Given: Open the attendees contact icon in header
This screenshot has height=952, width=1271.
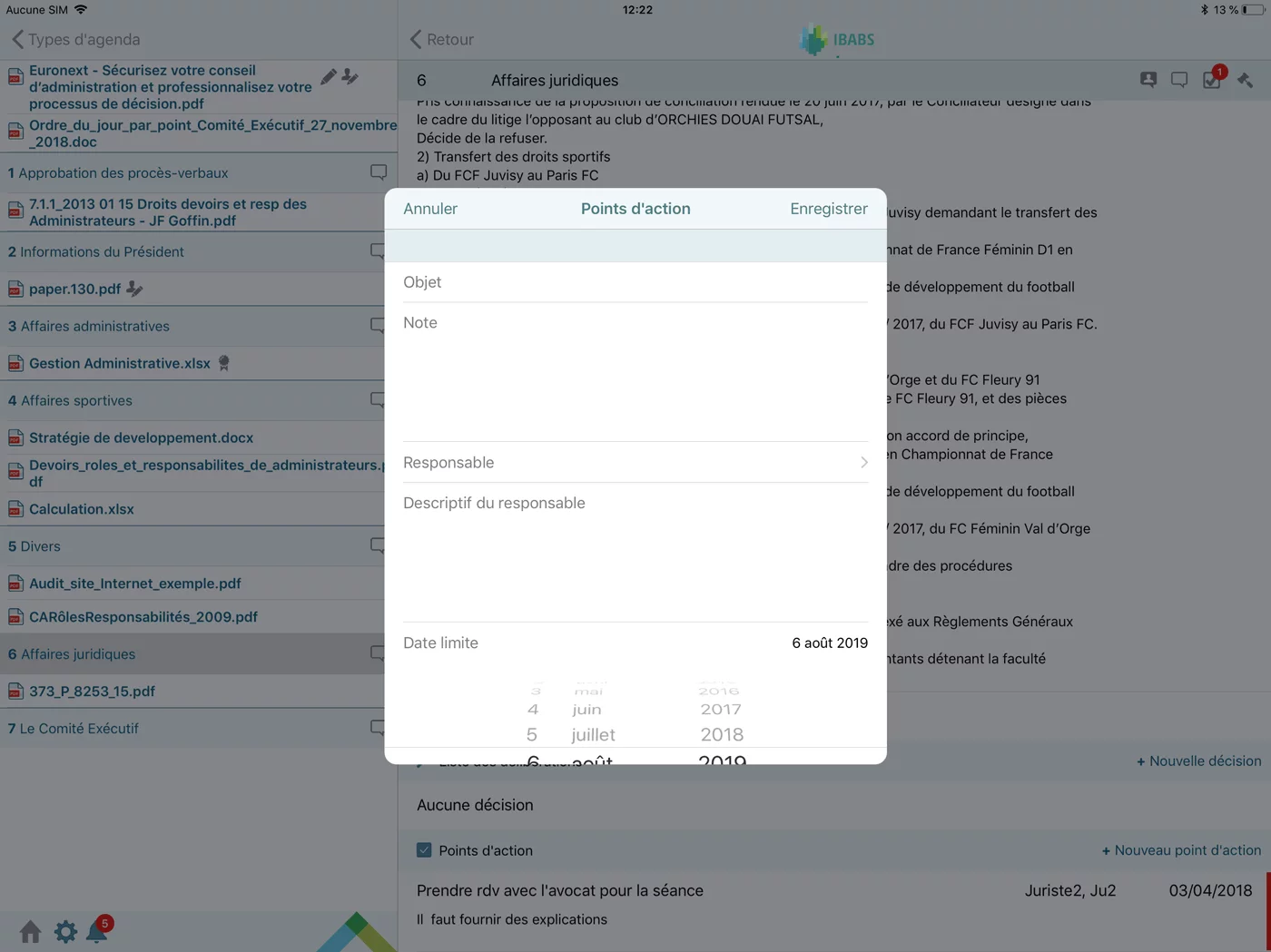Looking at the screenshot, I should click(1148, 80).
